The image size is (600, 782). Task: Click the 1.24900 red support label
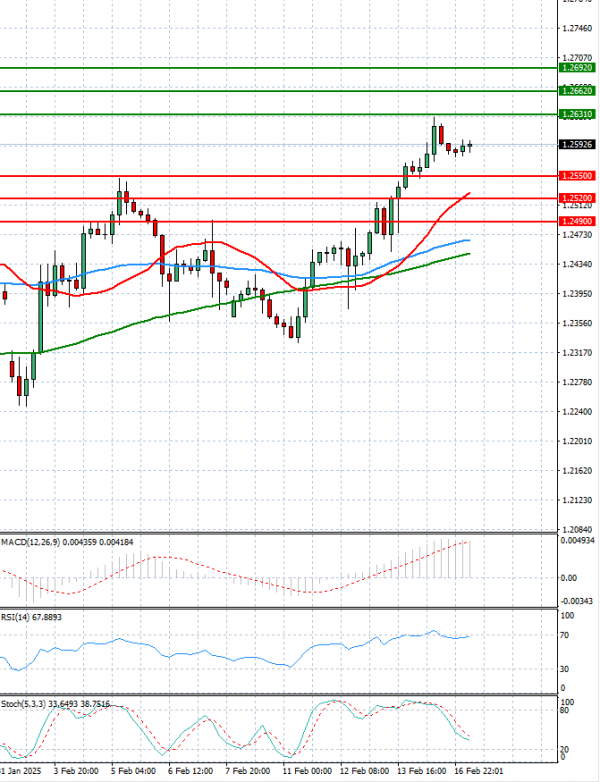pos(578,221)
